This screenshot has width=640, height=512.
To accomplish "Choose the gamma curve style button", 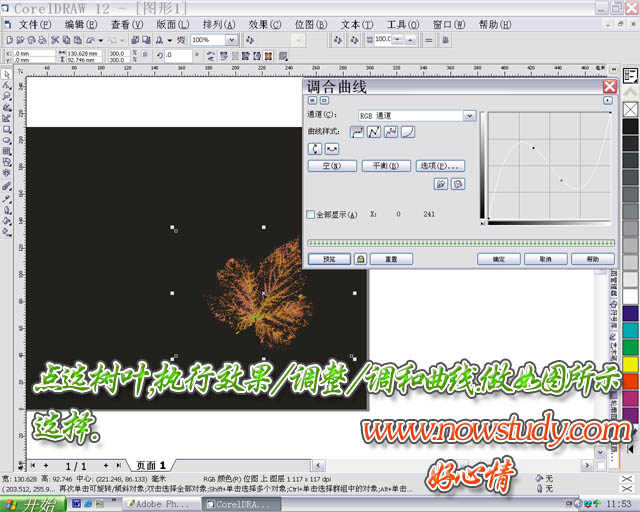I will coord(408,132).
